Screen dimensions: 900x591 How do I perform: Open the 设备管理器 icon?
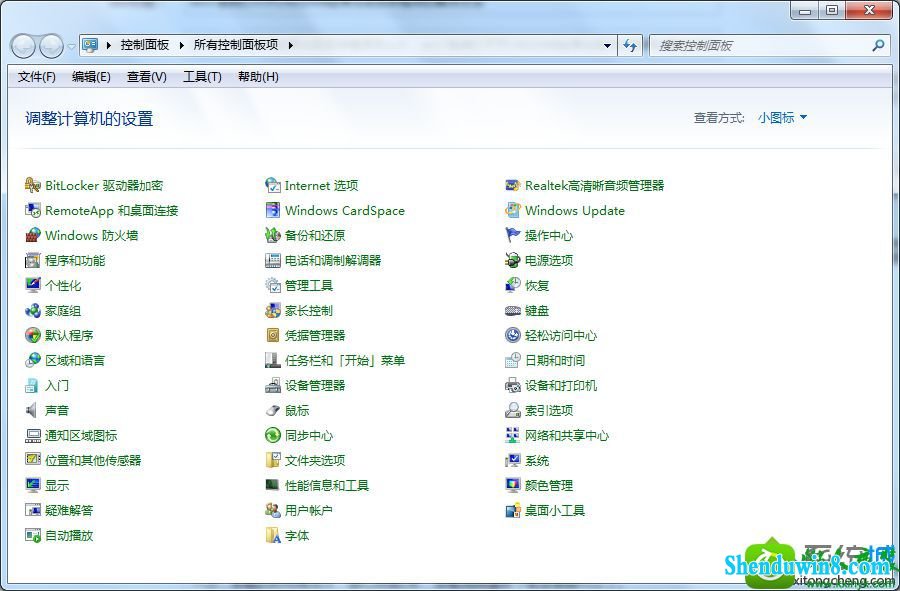pos(273,386)
